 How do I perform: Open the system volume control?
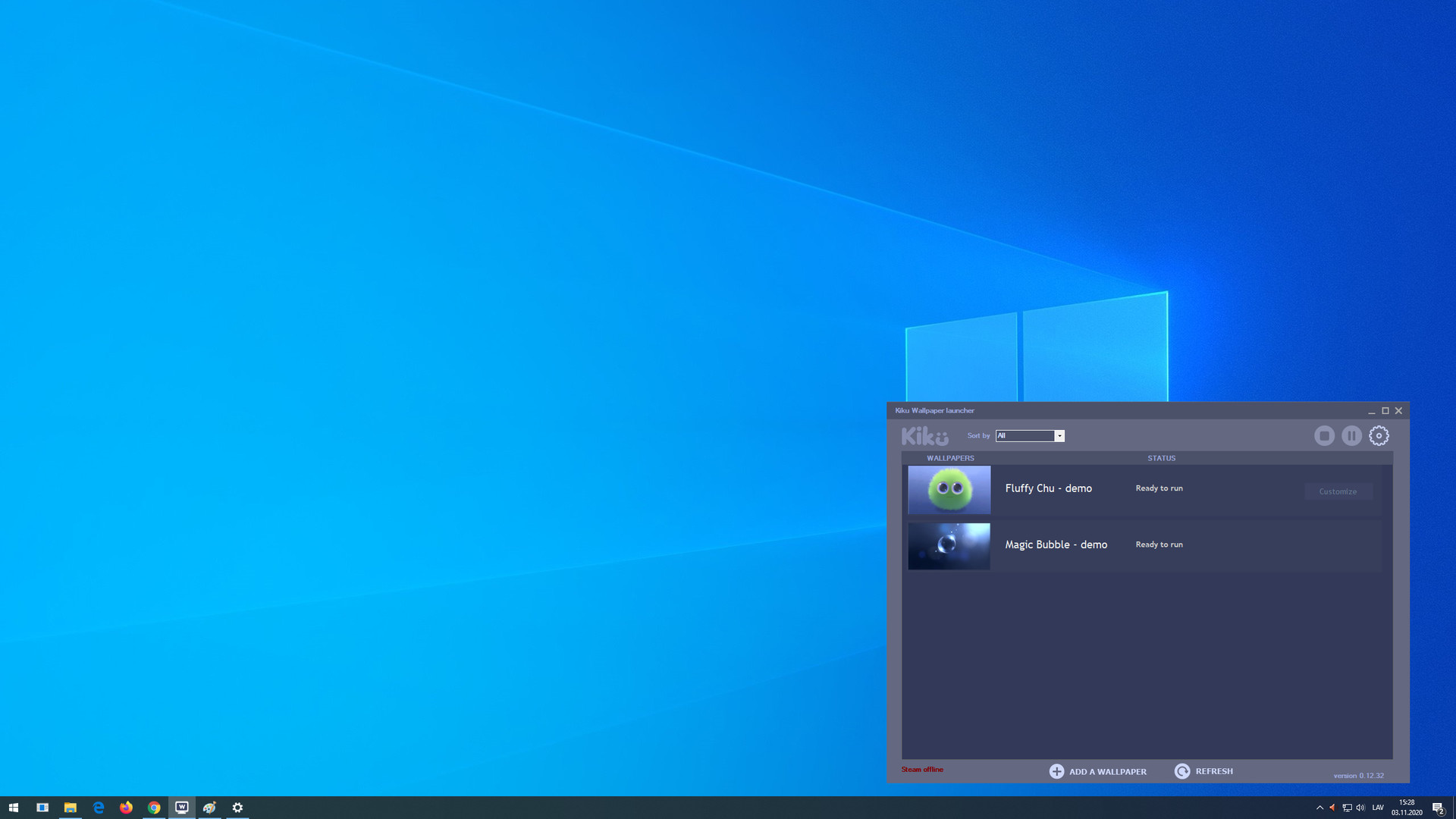[x=1360, y=808]
